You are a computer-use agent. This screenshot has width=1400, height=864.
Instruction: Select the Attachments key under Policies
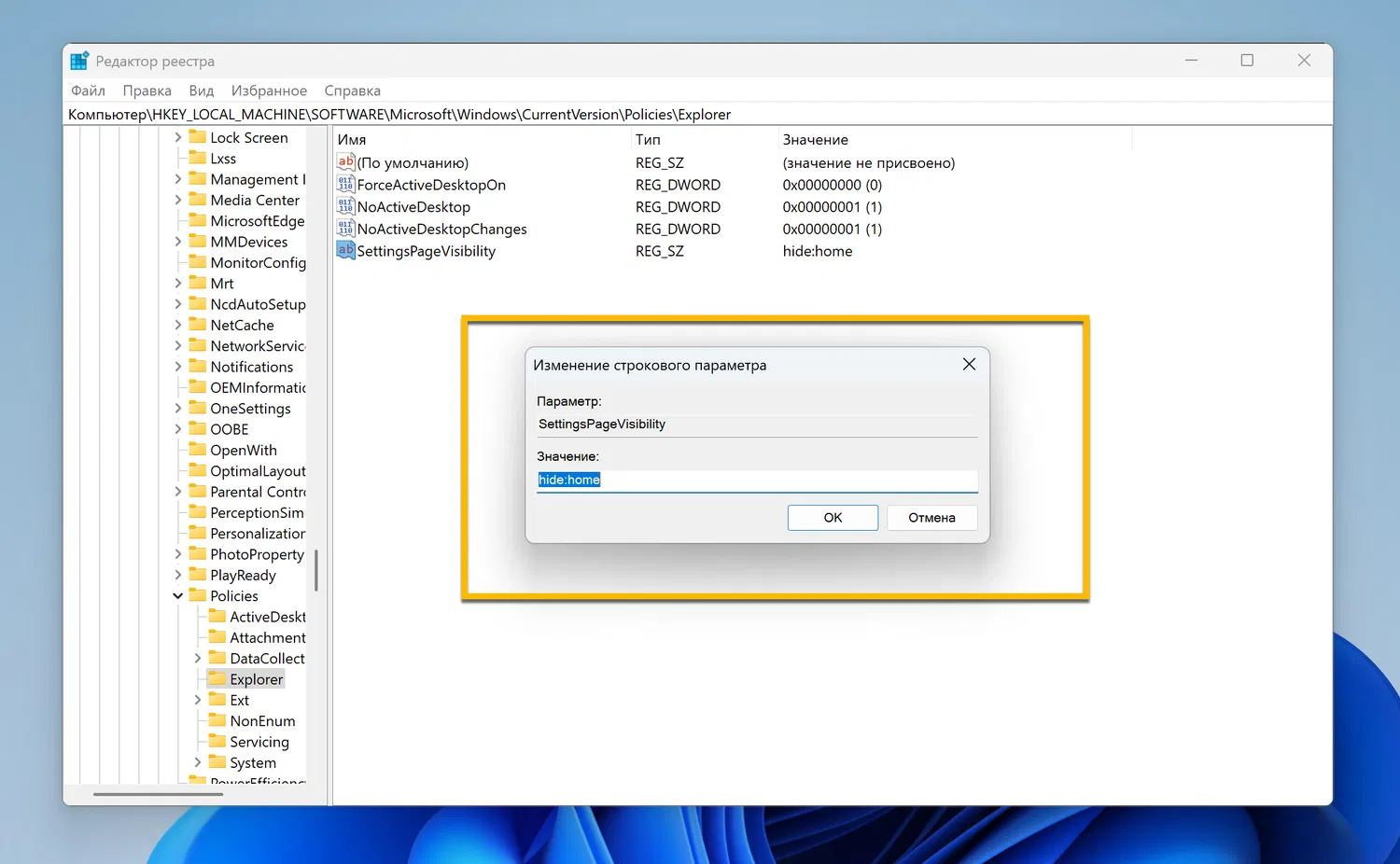point(268,637)
